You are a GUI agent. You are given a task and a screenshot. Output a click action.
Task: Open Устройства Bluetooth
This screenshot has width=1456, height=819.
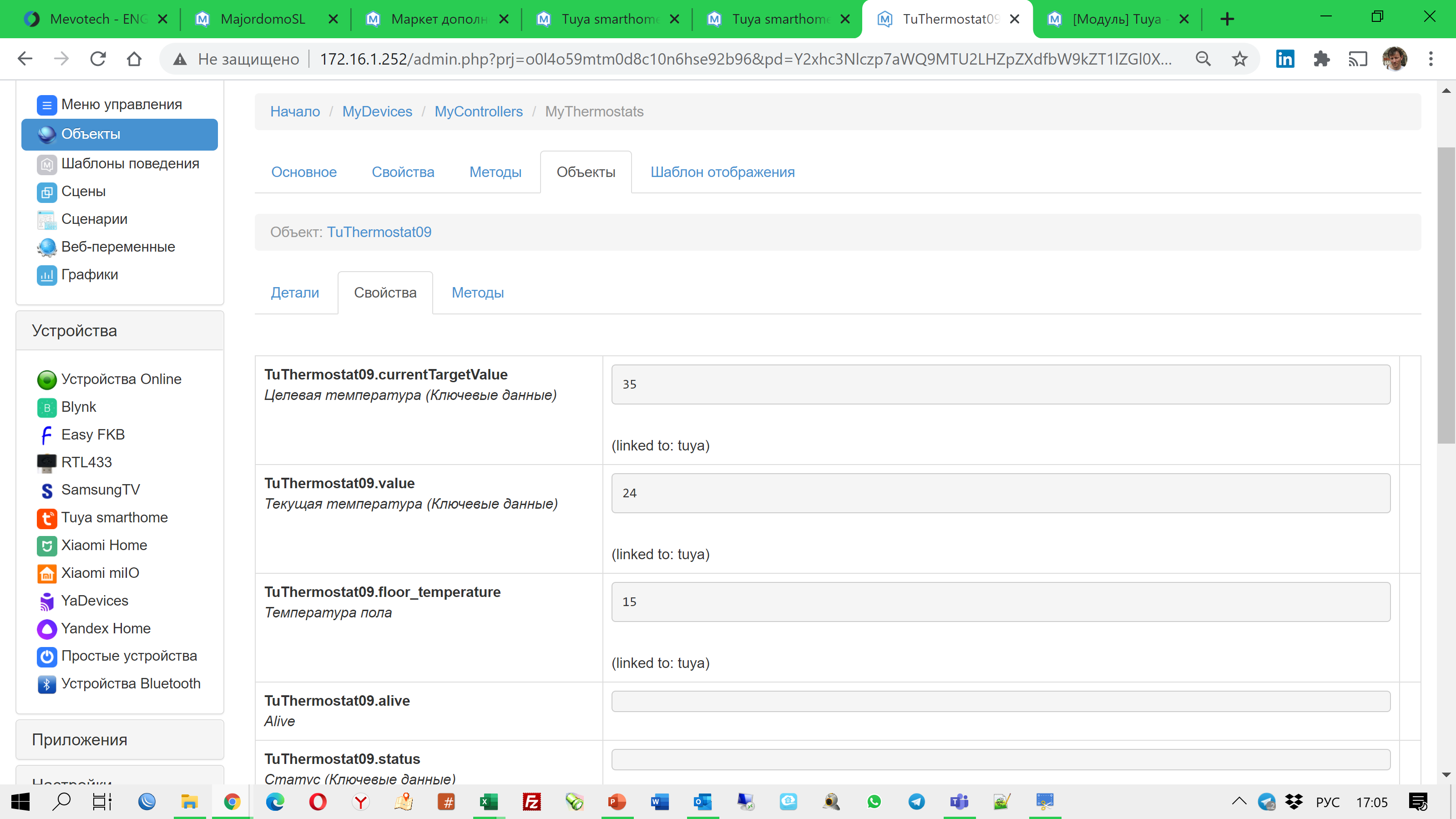click(x=131, y=683)
